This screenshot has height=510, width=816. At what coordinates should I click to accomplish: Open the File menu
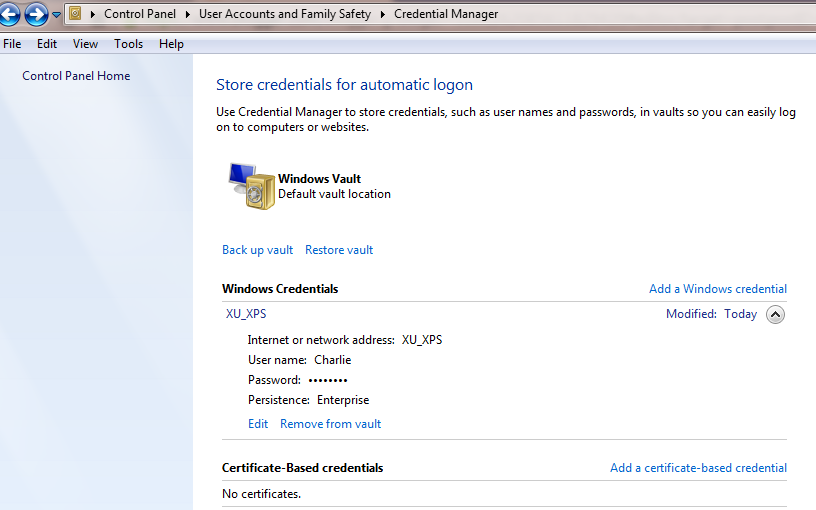[x=12, y=44]
